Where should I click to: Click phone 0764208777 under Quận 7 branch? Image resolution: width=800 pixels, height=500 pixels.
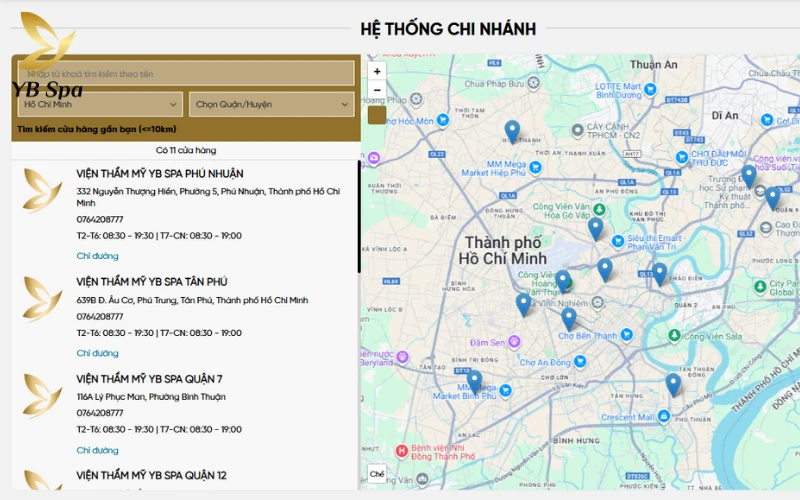pyautogui.click(x=100, y=413)
